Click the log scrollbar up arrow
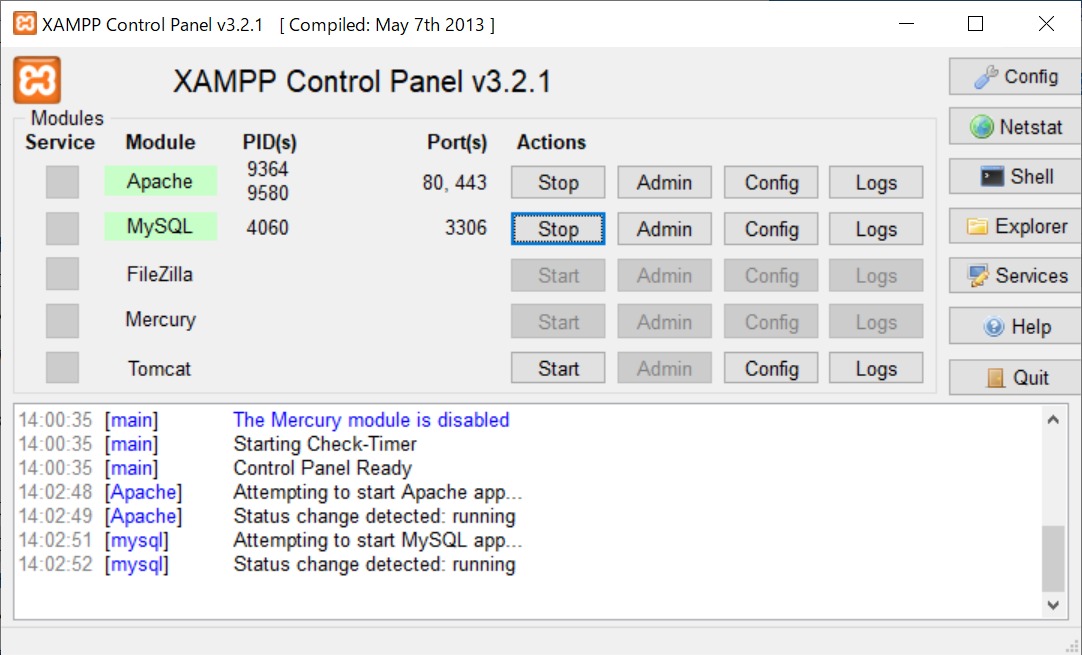Image resolution: width=1082 pixels, height=655 pixels. [1053, 419]
